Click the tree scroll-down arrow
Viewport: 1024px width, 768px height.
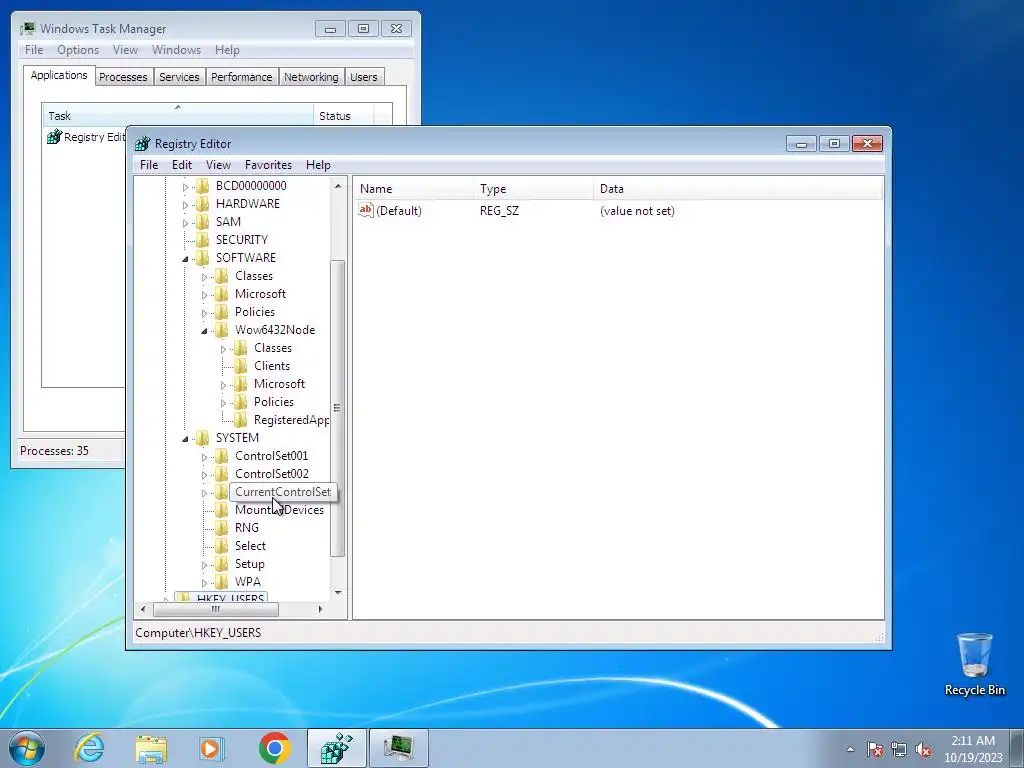point(338,592)
